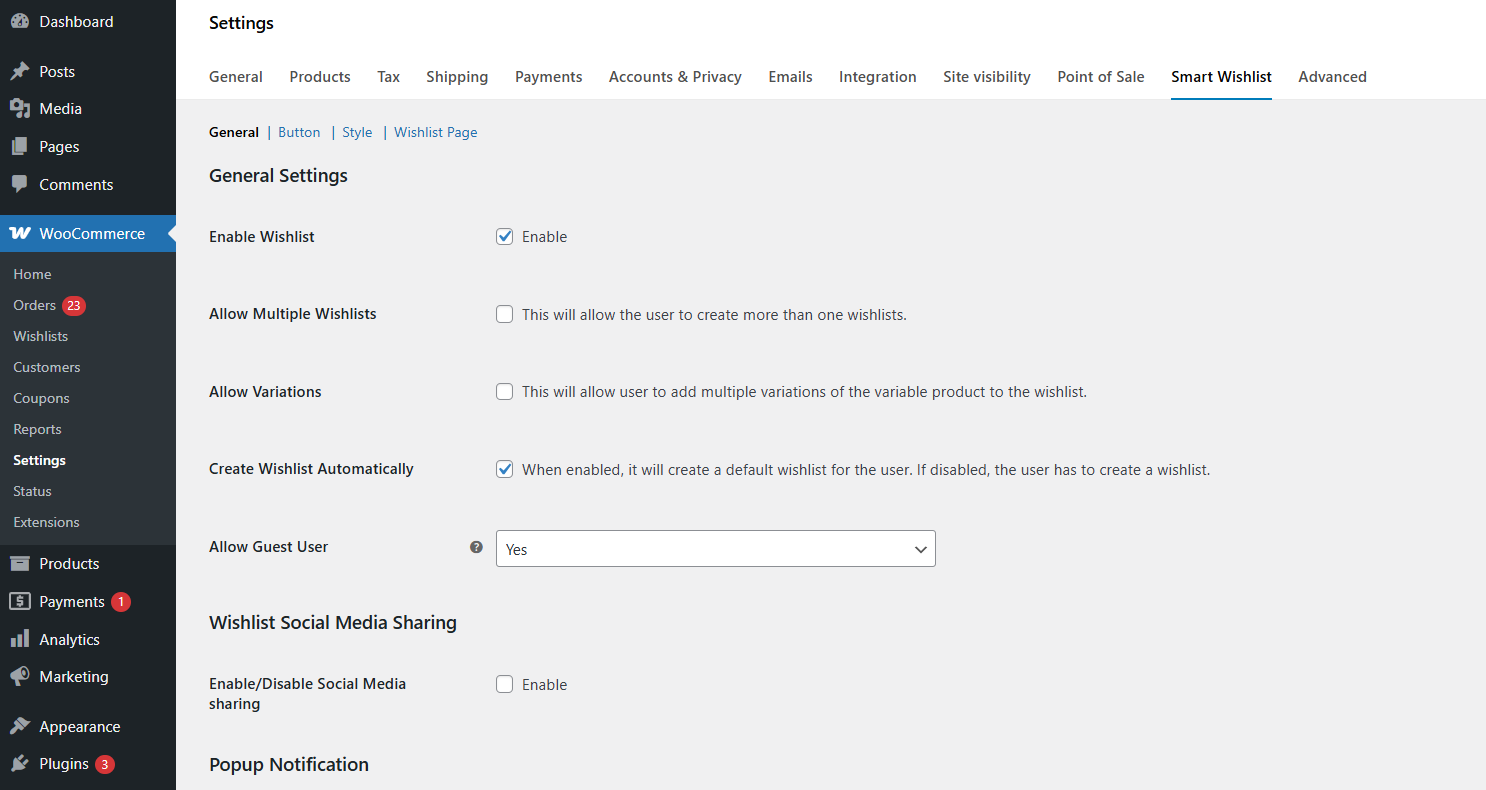
Task: Click the Marketing megaphone icon
Action: (19, 677)
